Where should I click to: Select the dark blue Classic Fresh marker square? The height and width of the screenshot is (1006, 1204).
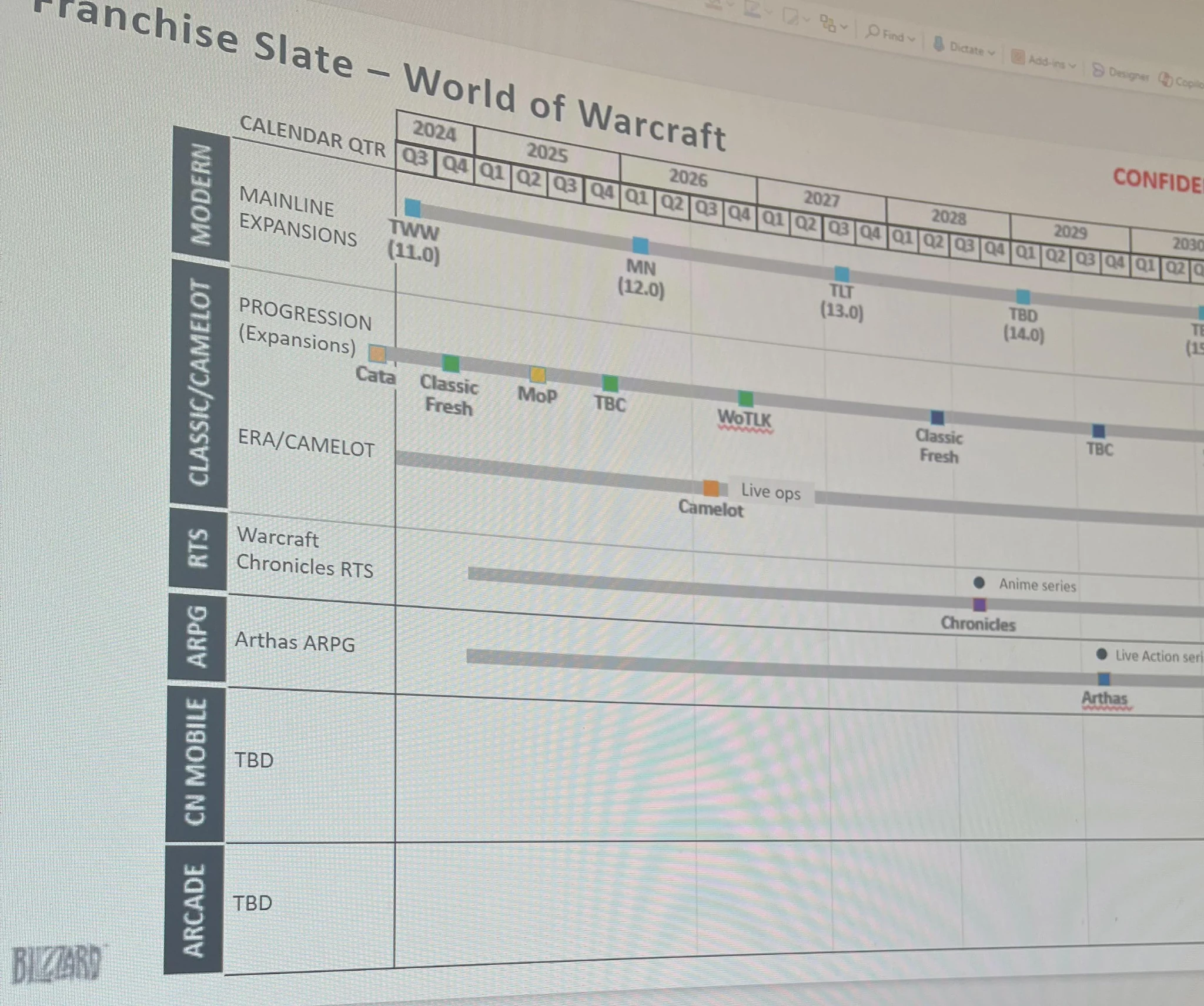(938, 418)
